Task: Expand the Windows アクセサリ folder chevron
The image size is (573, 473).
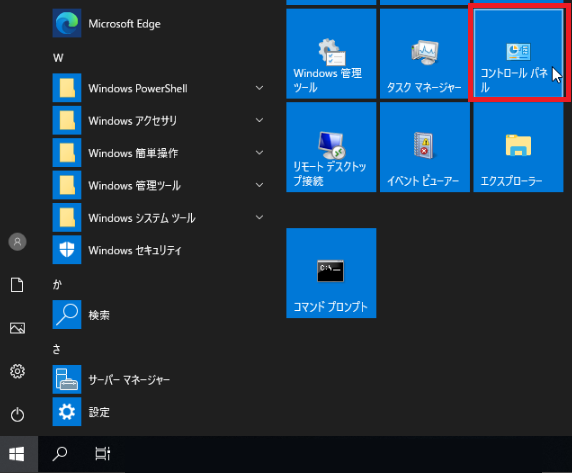Action: point(259,120)
